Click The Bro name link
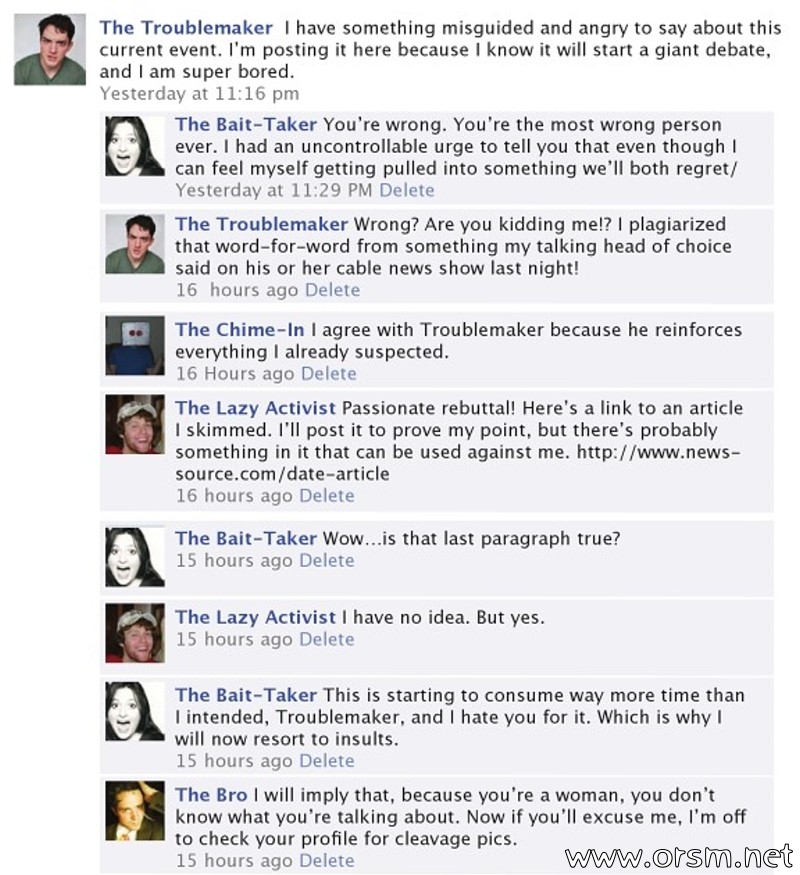The width and height of the screenshot is (800, 875). click(x=211, y=795)
